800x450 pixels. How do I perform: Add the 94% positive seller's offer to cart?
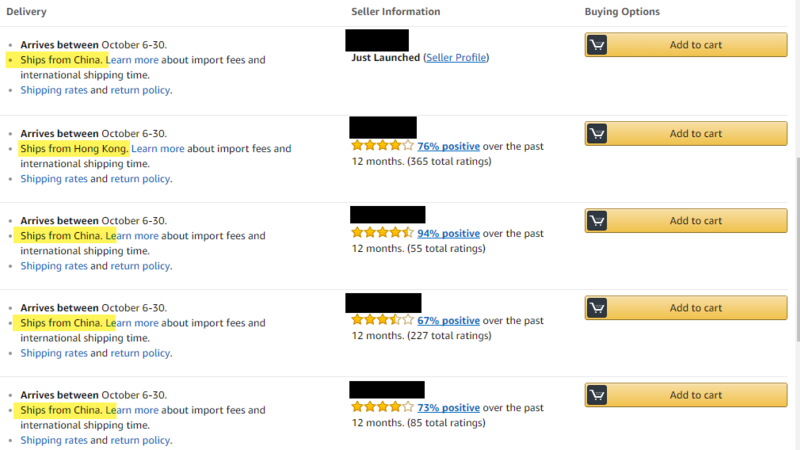696,221
